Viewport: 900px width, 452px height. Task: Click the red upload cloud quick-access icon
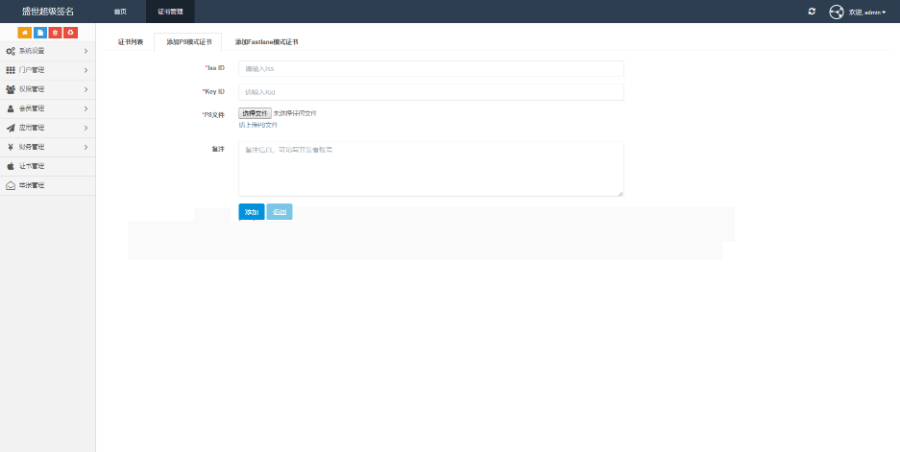click(71, 33)
